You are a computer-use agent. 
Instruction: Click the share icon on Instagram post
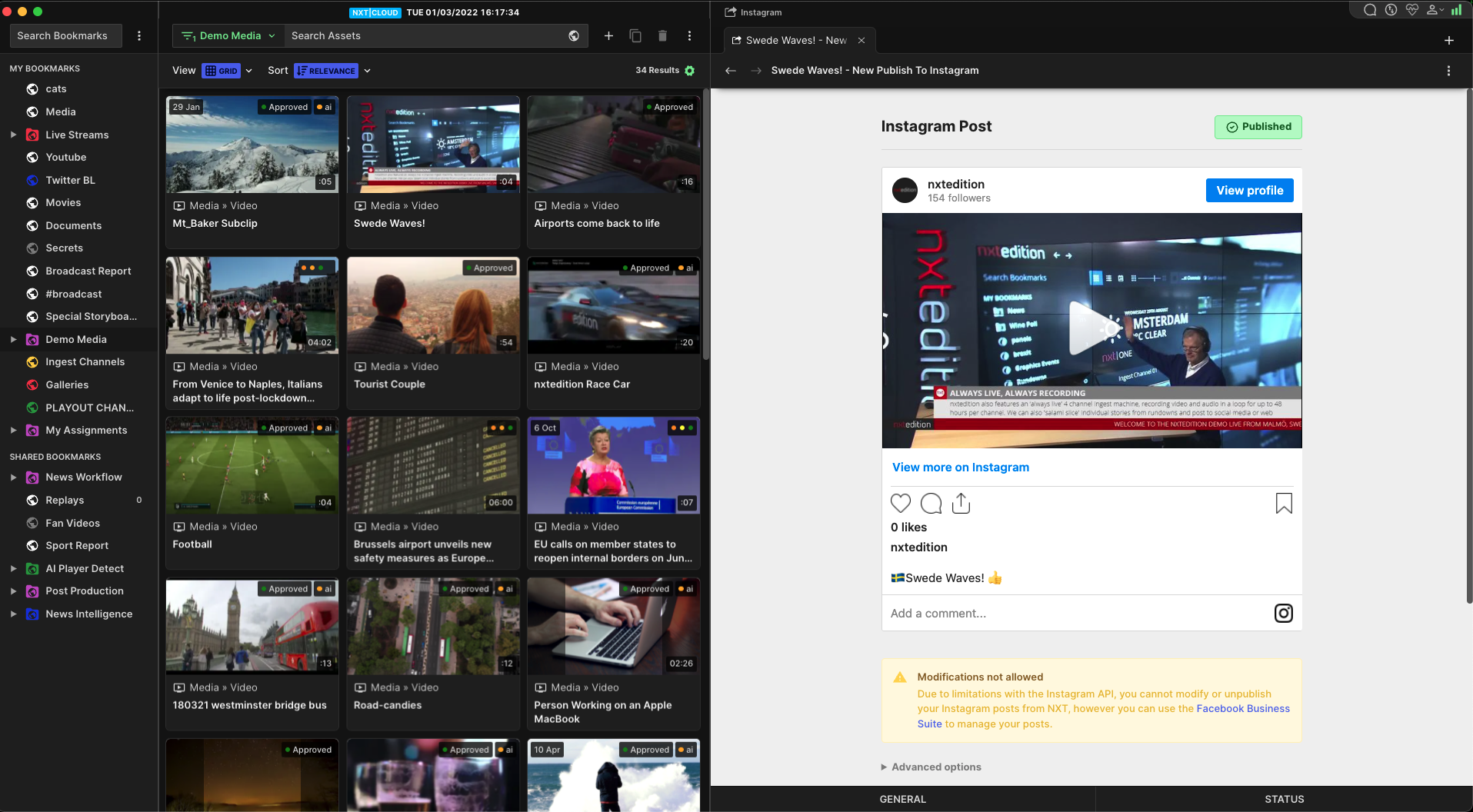961,503
